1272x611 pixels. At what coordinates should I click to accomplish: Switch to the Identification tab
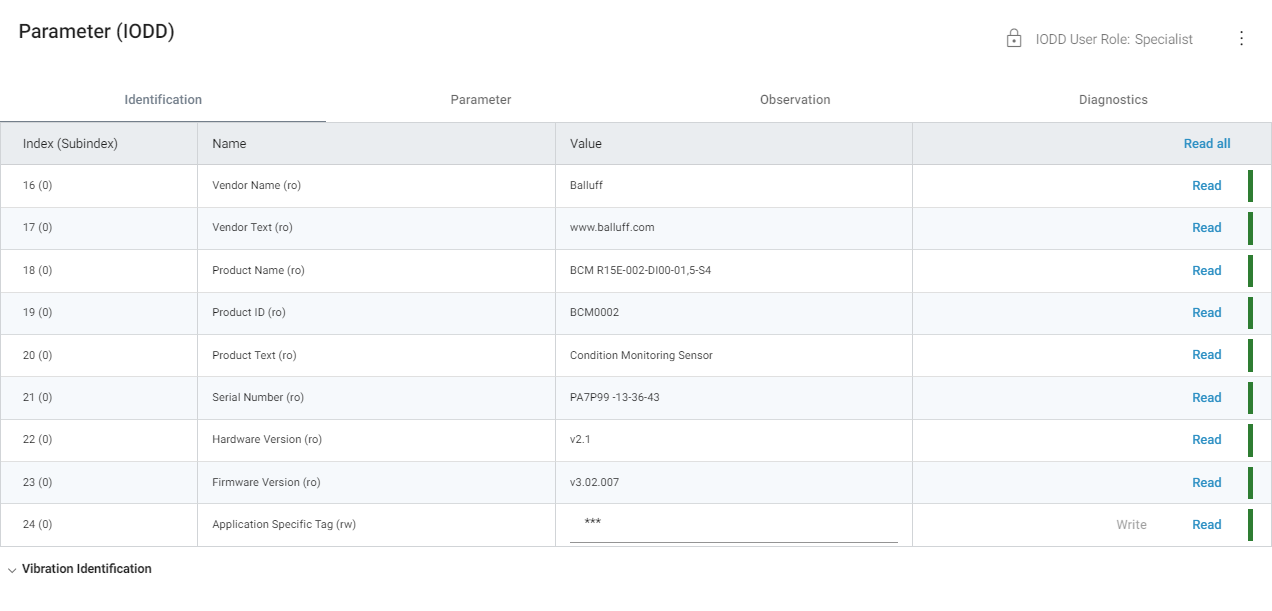click(163, 100)
